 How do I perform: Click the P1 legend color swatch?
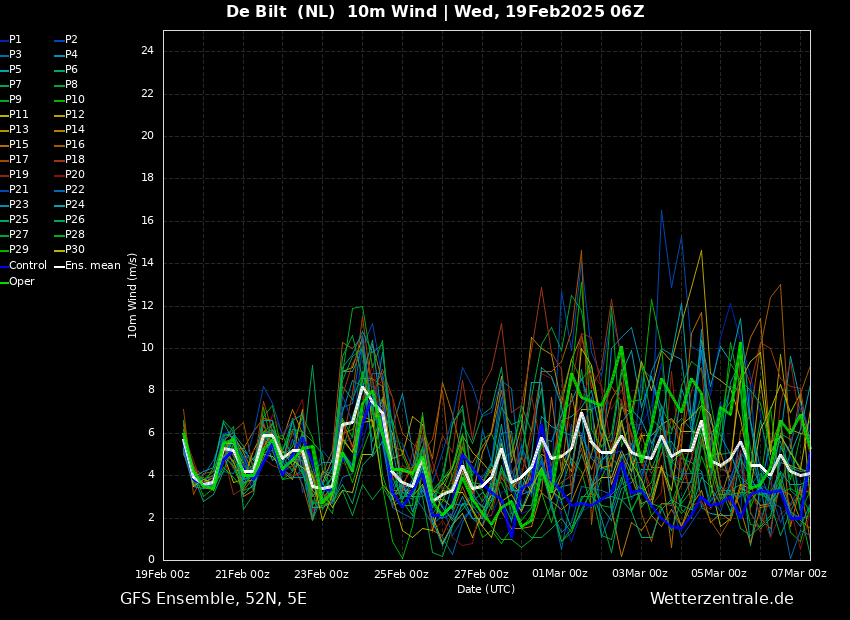4,40
